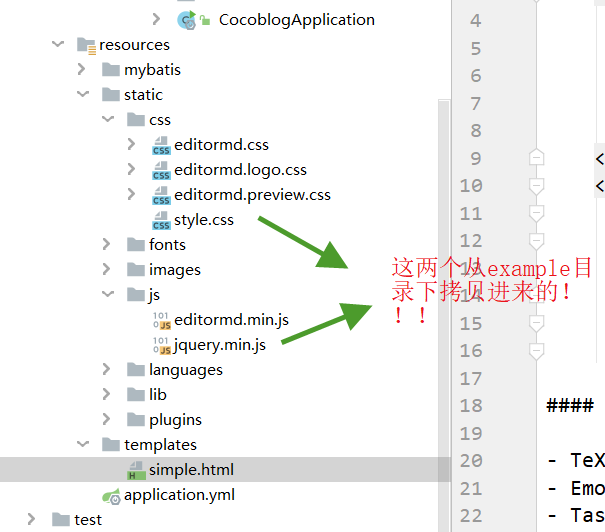
Task: Collapse the js folder
Action: 108,294
